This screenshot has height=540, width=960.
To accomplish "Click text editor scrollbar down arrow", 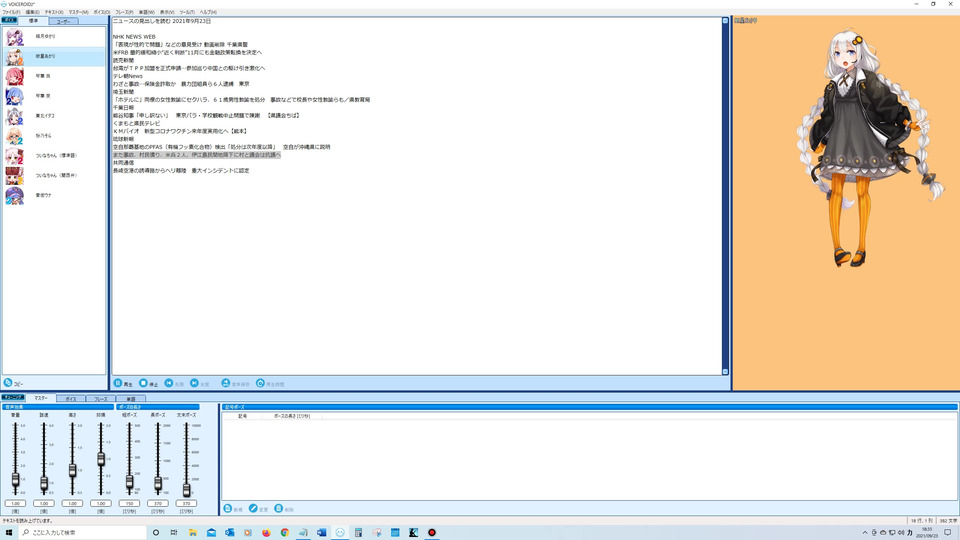I will 726,372.
